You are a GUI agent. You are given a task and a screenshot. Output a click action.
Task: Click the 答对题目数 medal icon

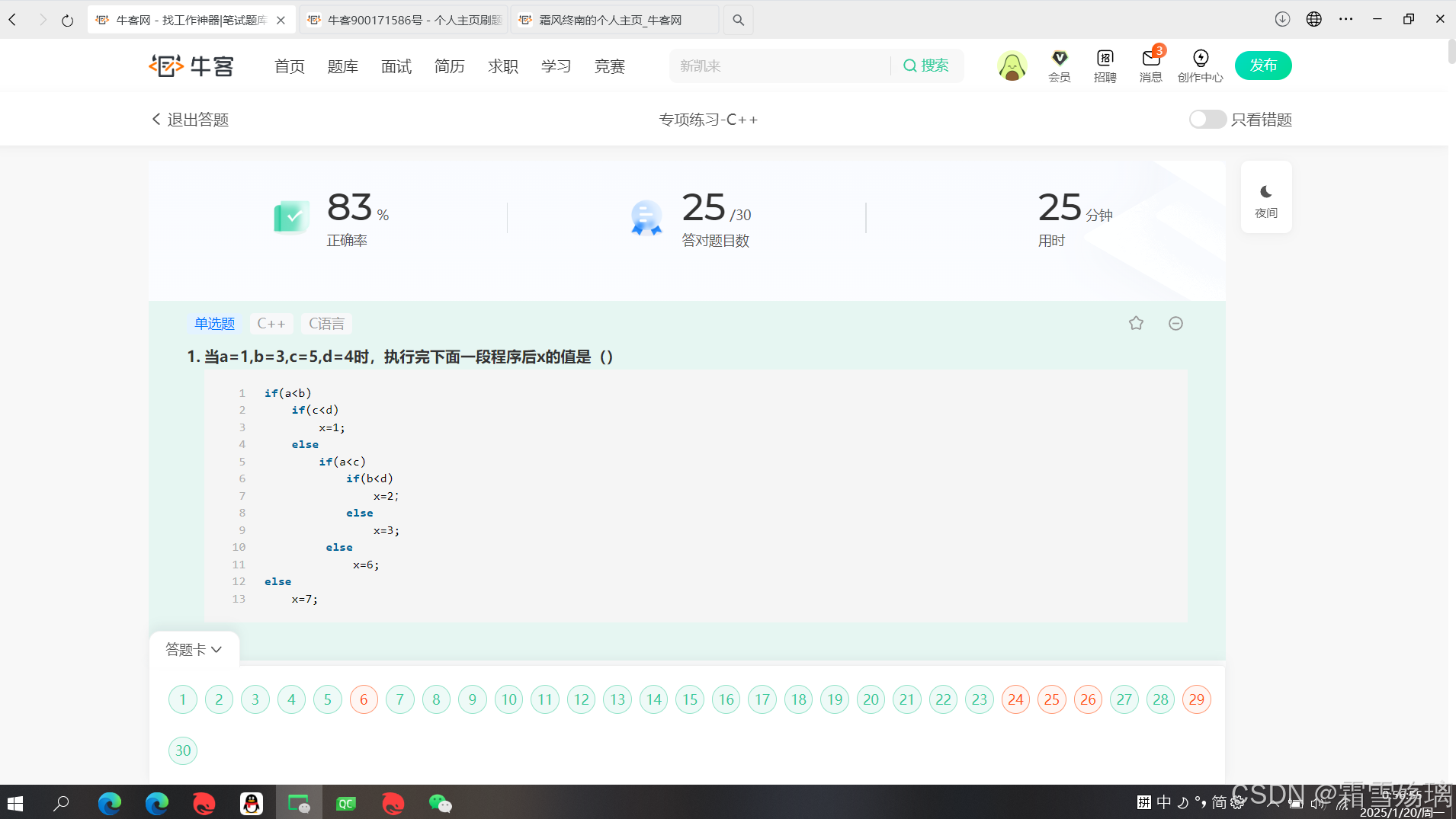pyautogui.click(x=646, y=218)
